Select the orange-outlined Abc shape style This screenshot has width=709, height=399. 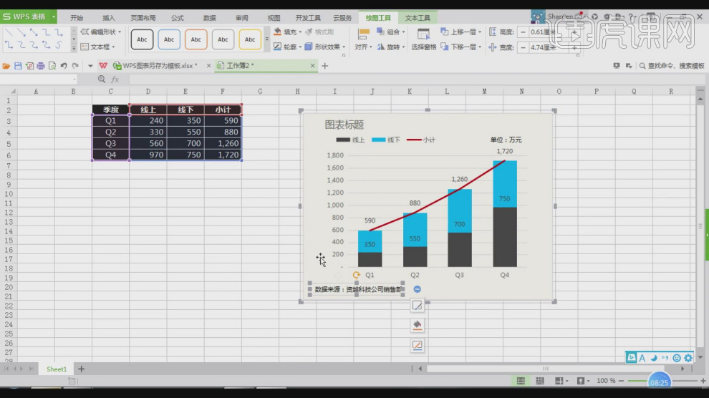point(196,39)
